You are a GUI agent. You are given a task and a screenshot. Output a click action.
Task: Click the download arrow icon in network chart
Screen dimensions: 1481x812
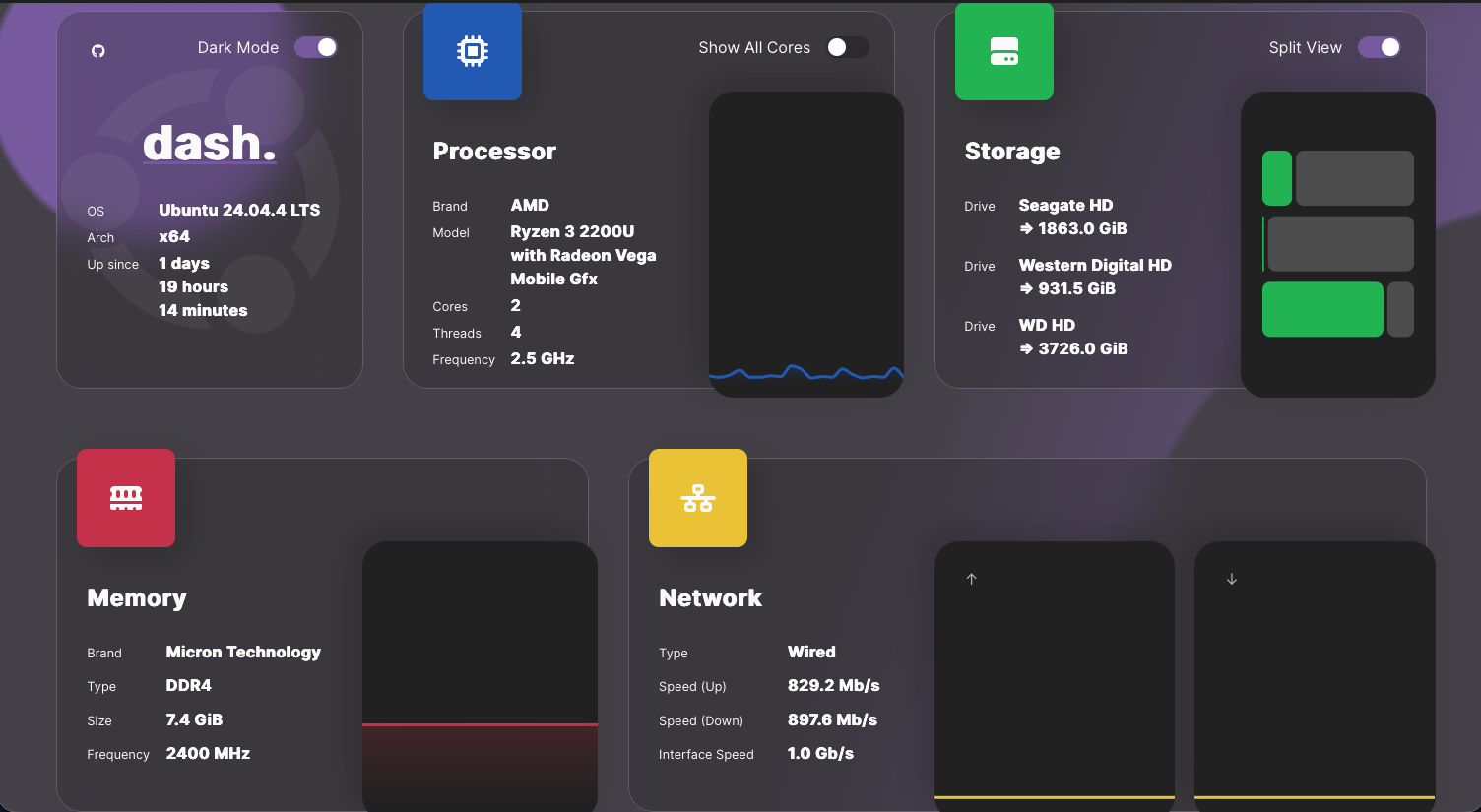(x=1232, y=579)
